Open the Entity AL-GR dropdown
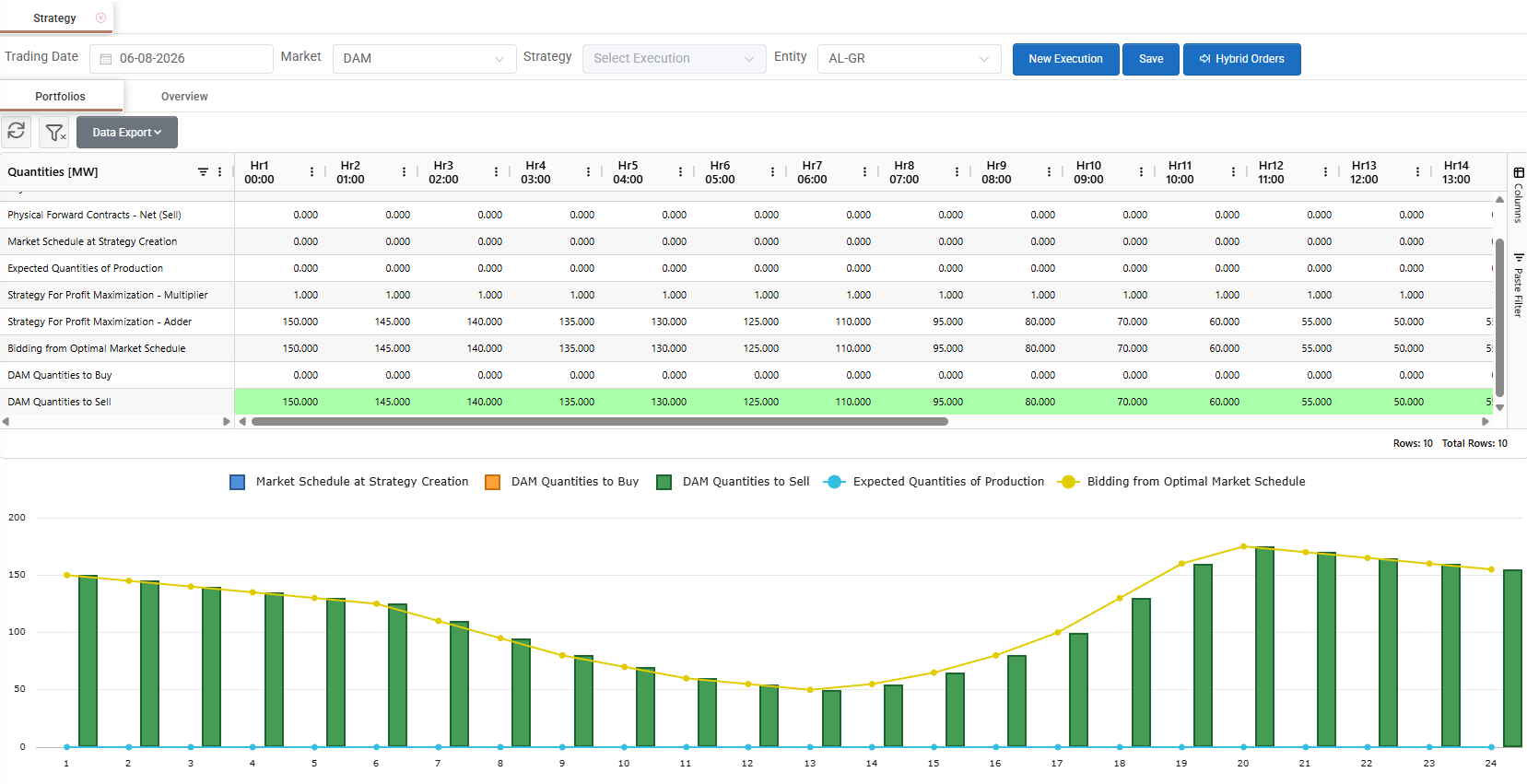This screenshot has width=1527, height=784. coord(909,59)
